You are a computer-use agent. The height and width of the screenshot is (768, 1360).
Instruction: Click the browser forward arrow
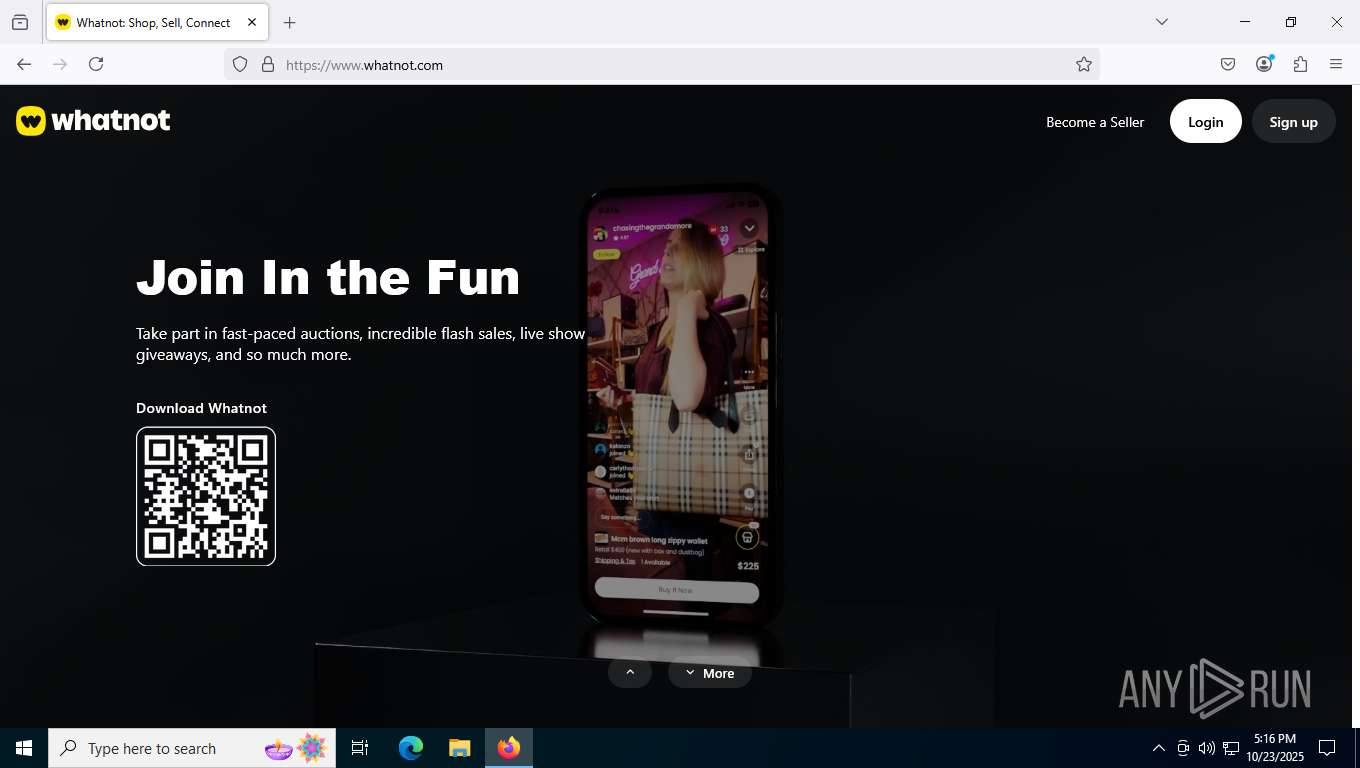(x=60, y=64)
